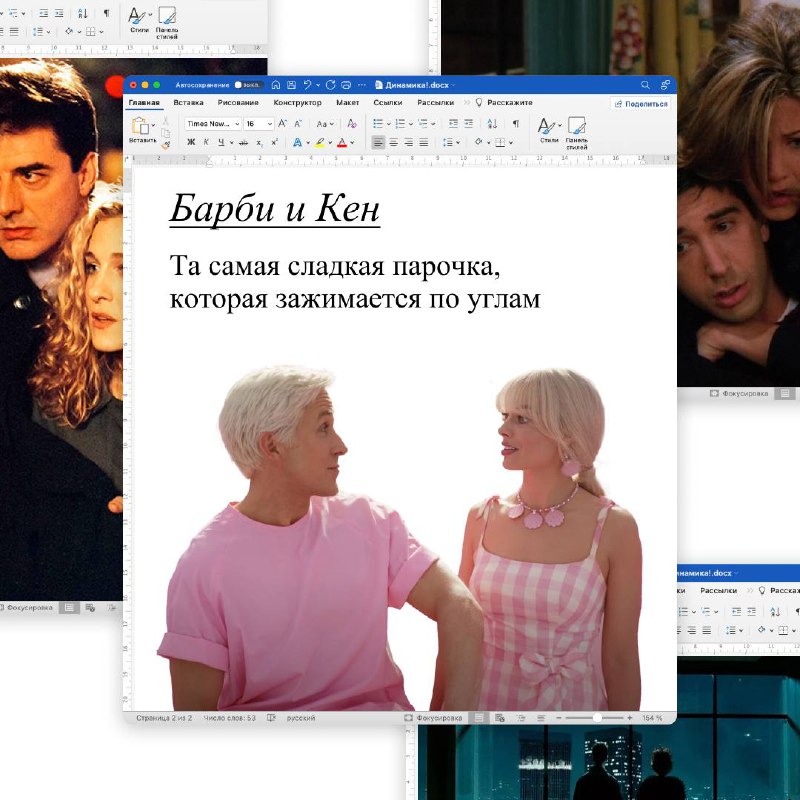Adjust the zoom slider in the status bar

point(597,718)
